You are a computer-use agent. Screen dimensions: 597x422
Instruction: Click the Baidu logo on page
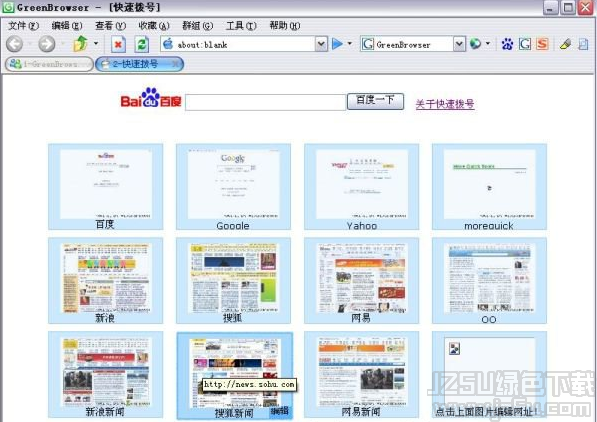(151, 98)
